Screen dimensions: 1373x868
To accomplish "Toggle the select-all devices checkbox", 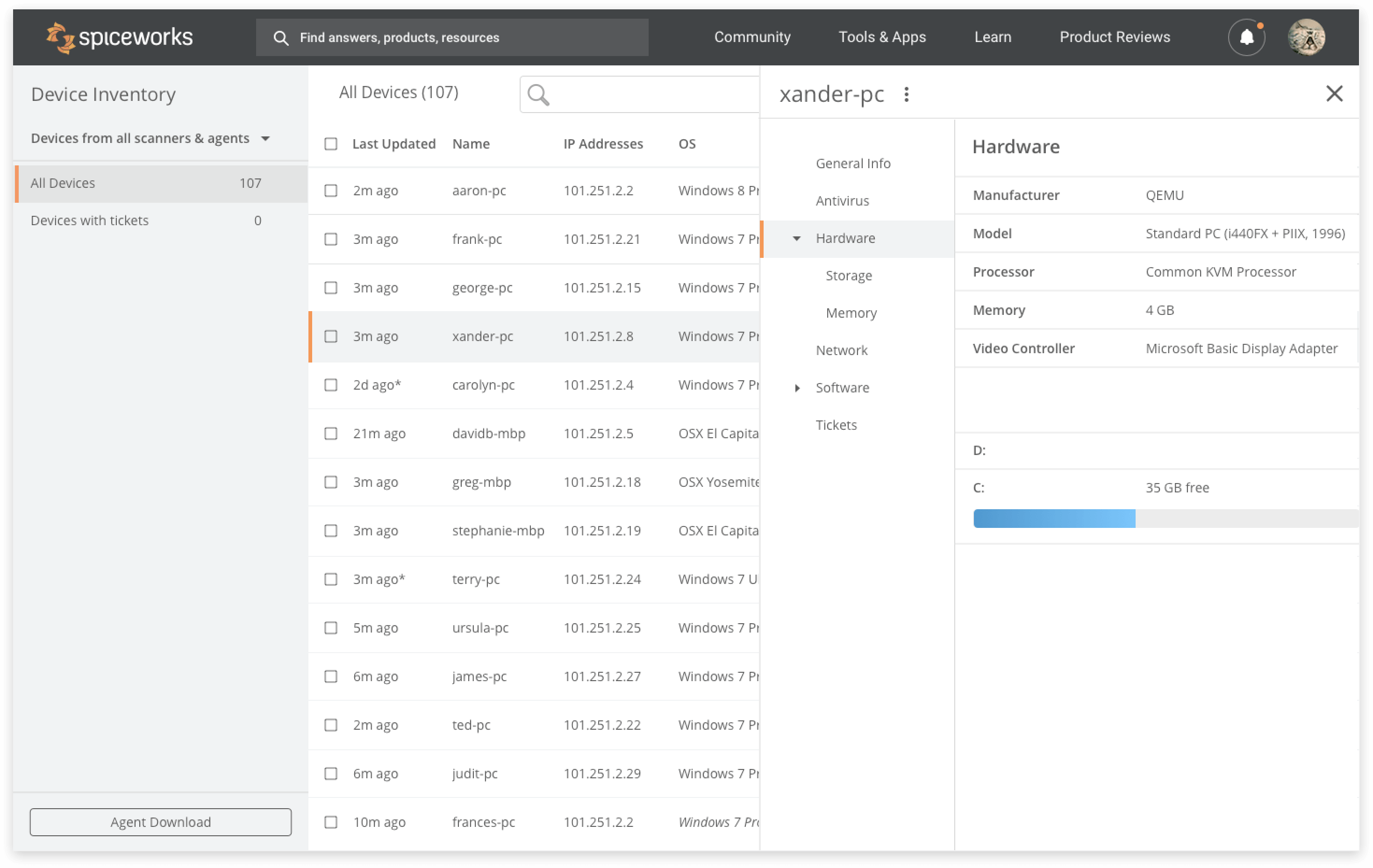I will [x=331, y=143].
